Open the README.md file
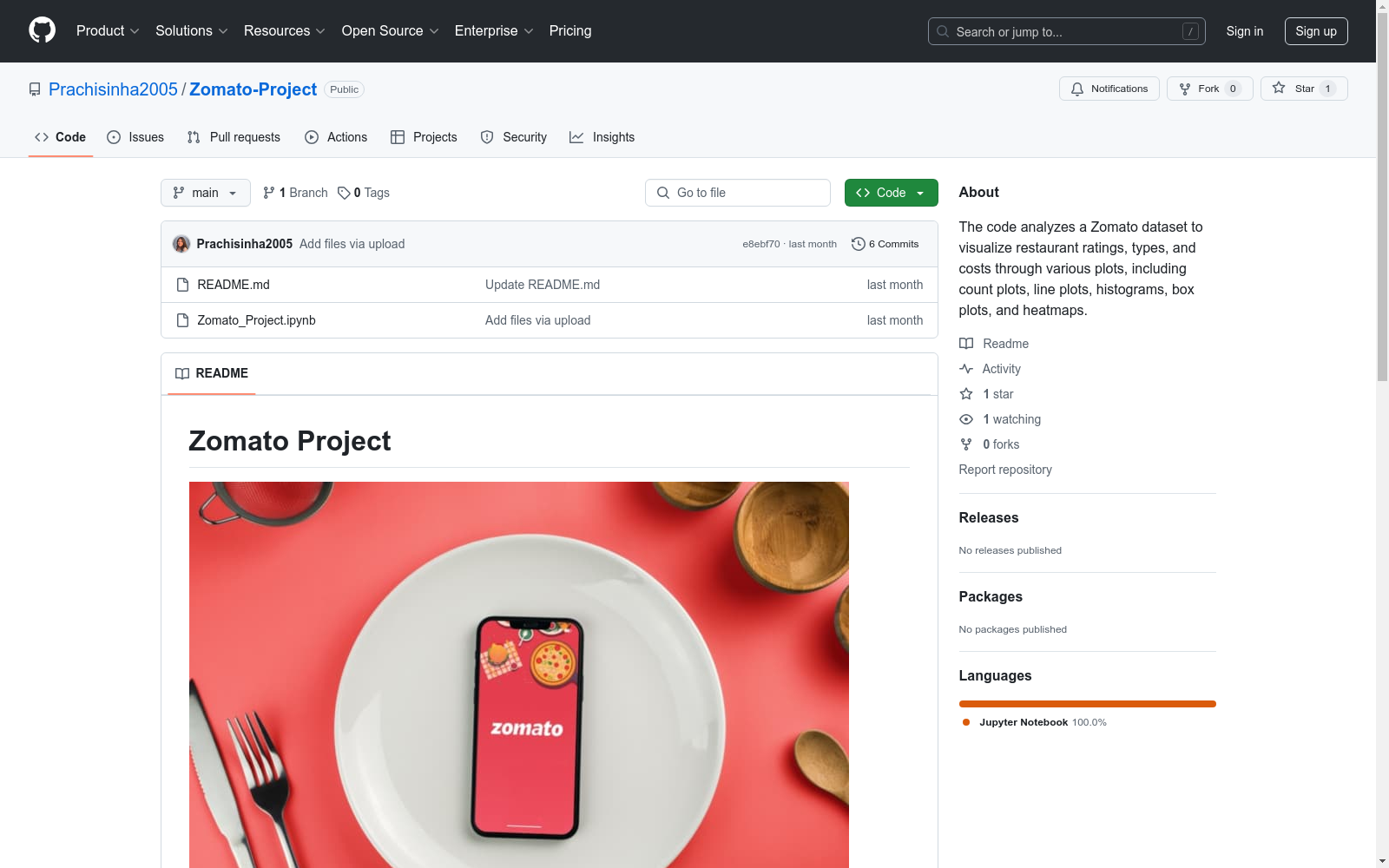 pyautogui.click(x=234, y=285)
